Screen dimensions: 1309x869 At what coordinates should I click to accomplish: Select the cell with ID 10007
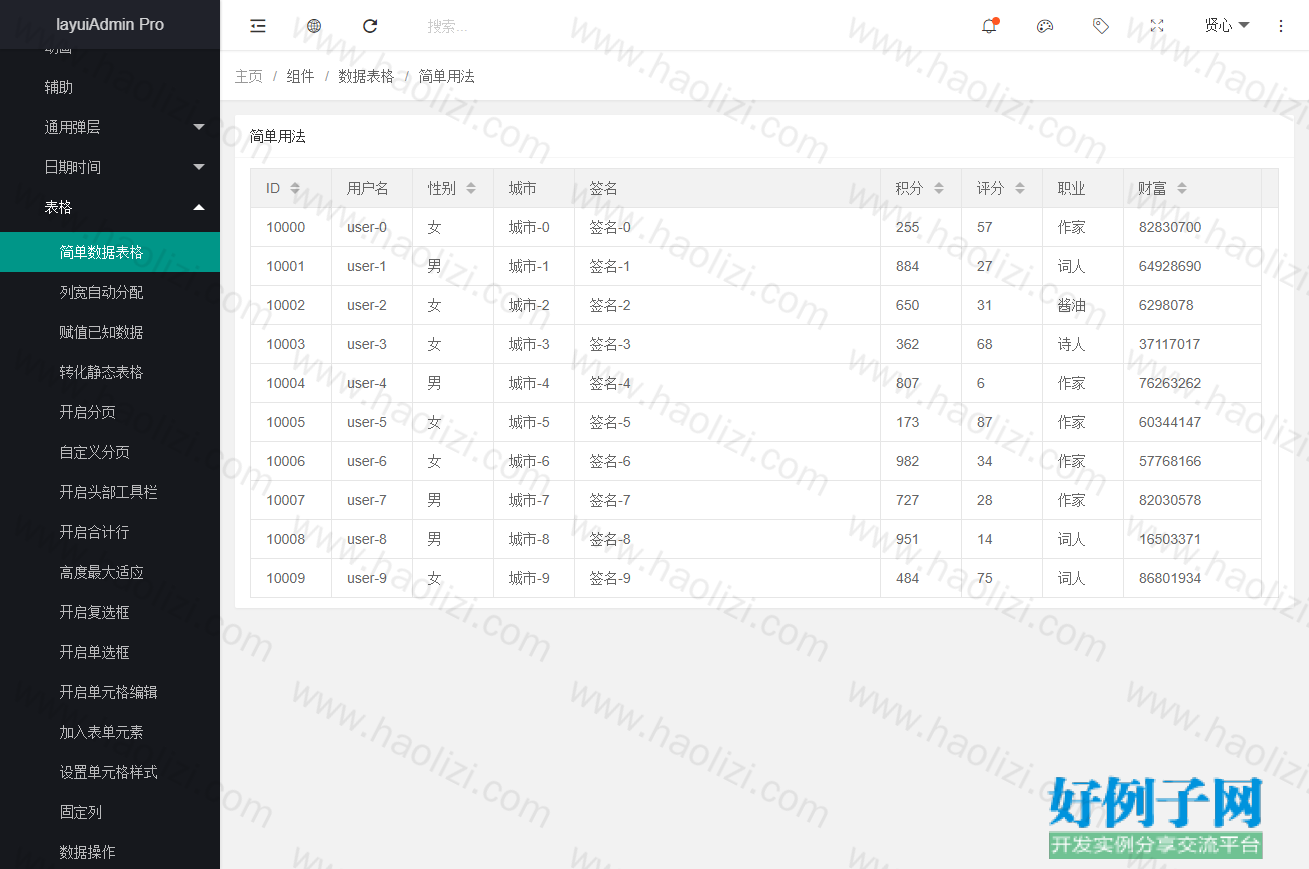point(291,500)
